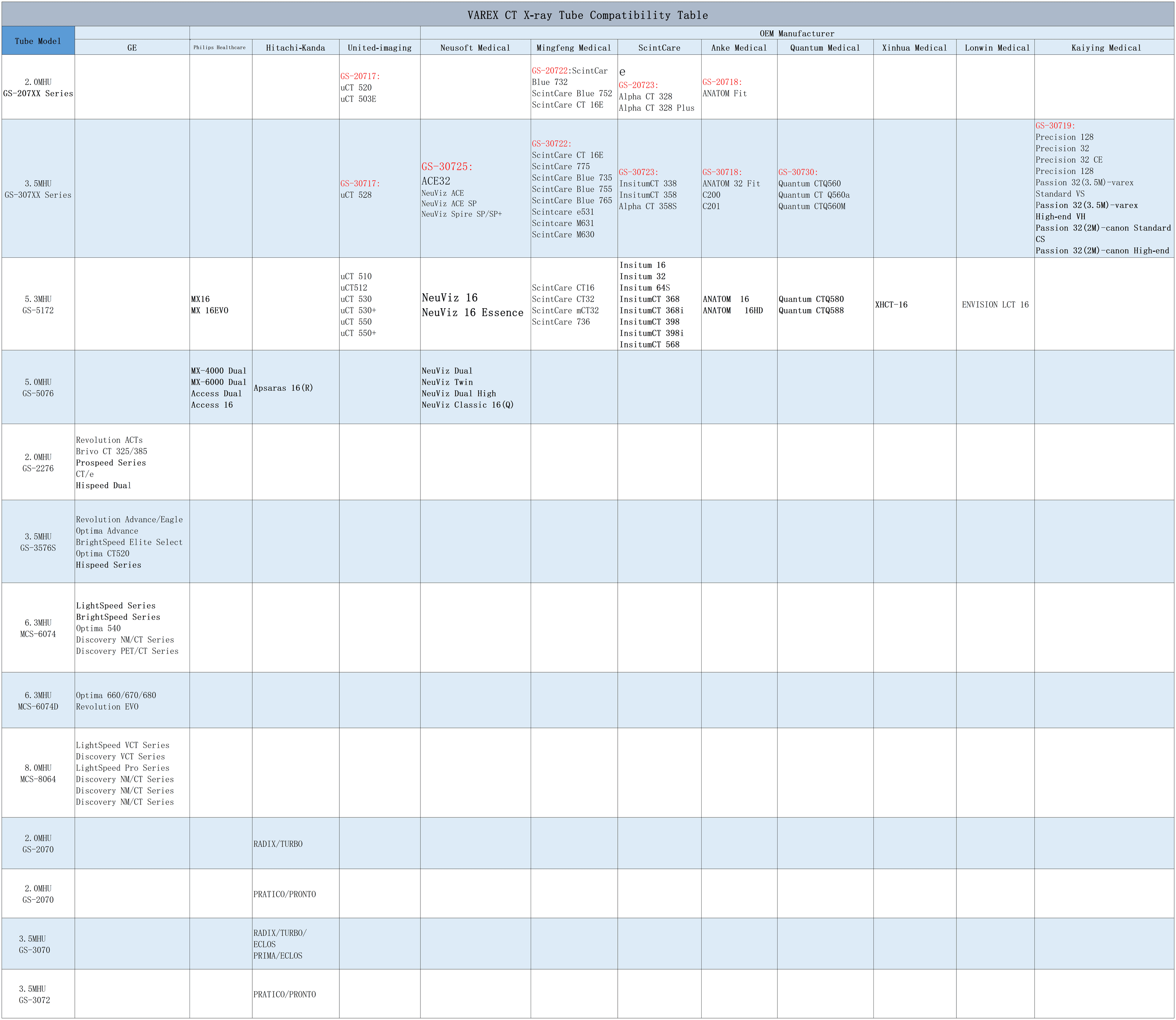Click the "OEM Manufacturer" header
The width and height of the screenshot is (1176, 1020).
[x=797, y=34]
